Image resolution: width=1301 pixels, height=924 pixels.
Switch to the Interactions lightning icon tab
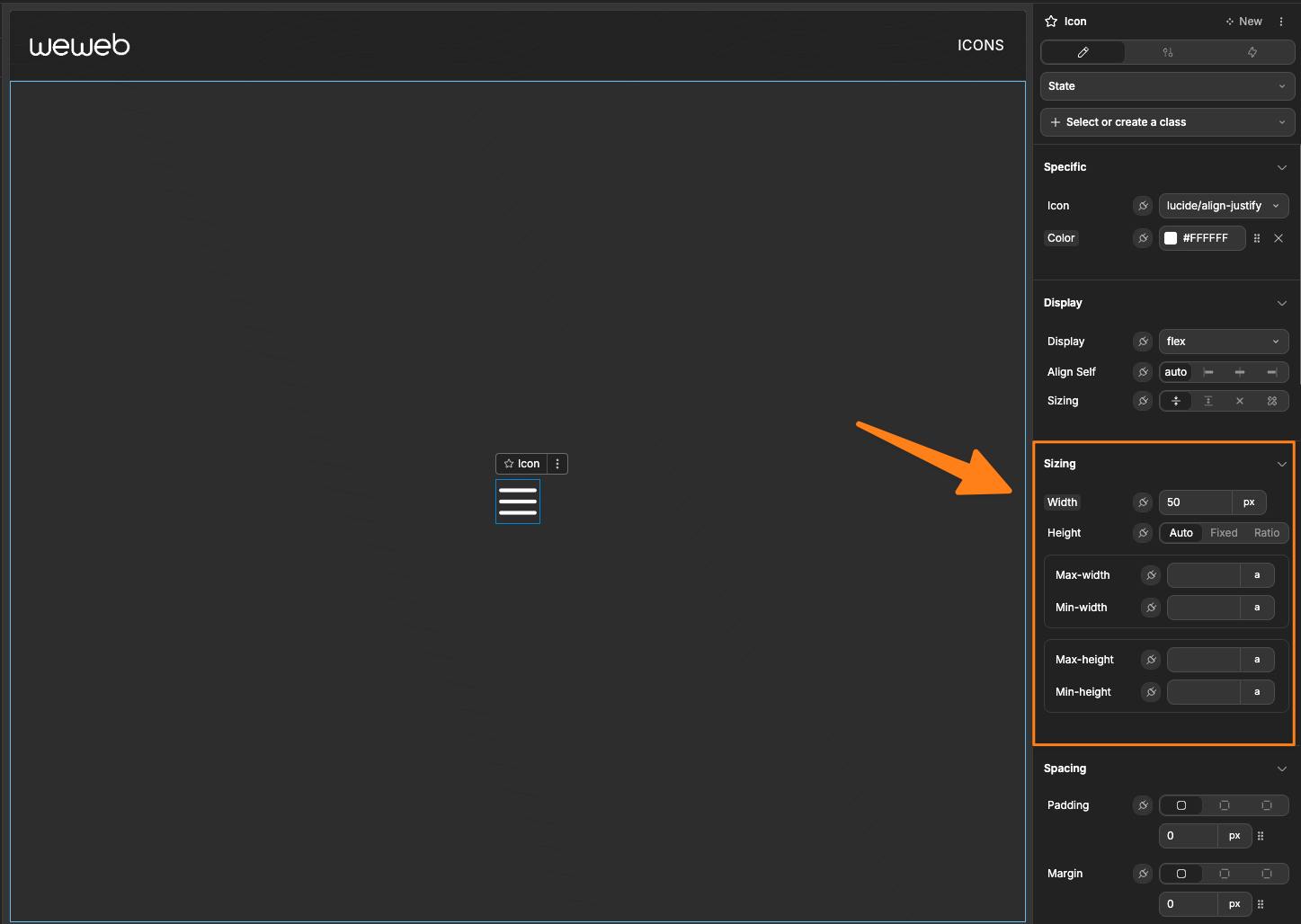1252,52
